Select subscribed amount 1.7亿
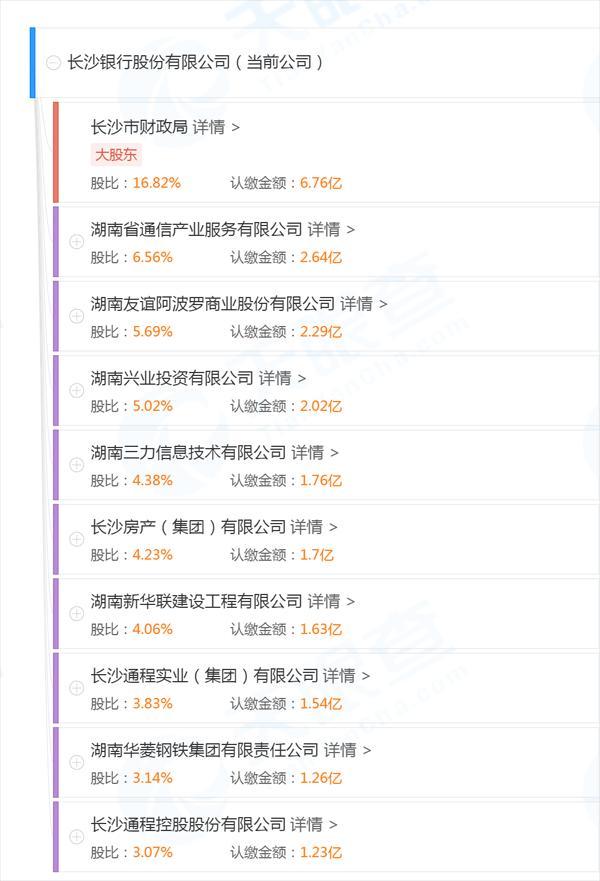 [x=317, y=555]
